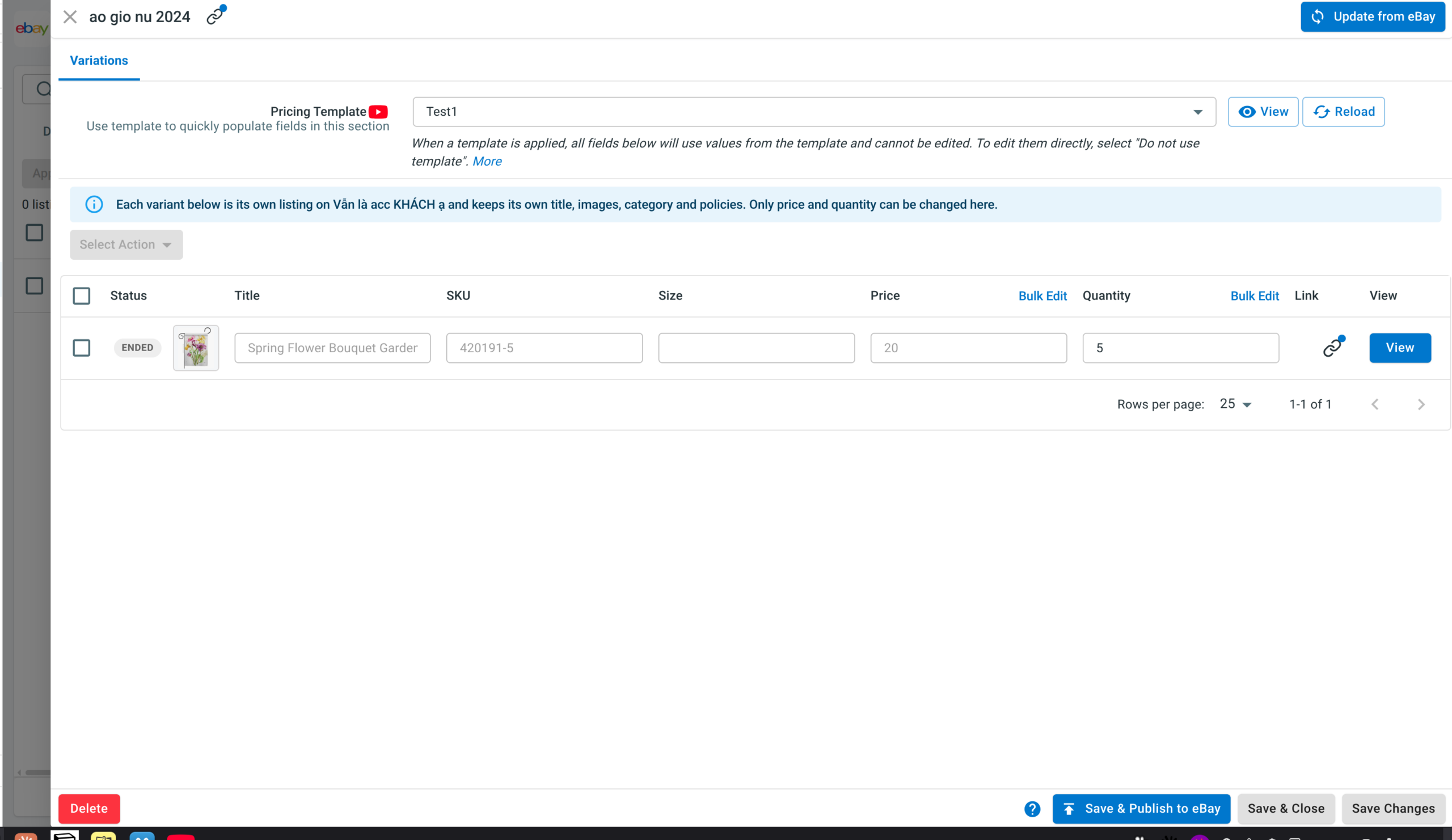Click the empty Size field
Viewport: 1452px width, 840px height.
(757, 348)
